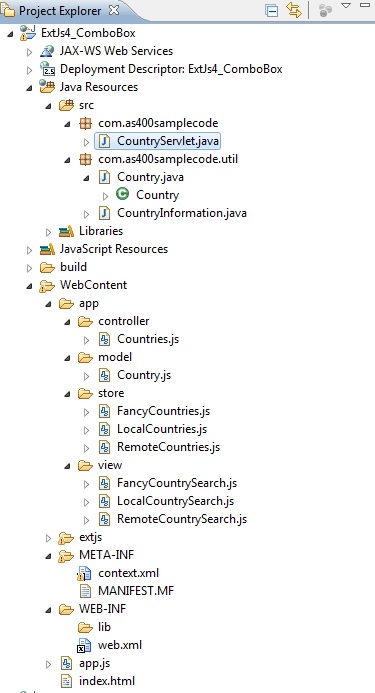Expand the Libraries node

[49, 232]
